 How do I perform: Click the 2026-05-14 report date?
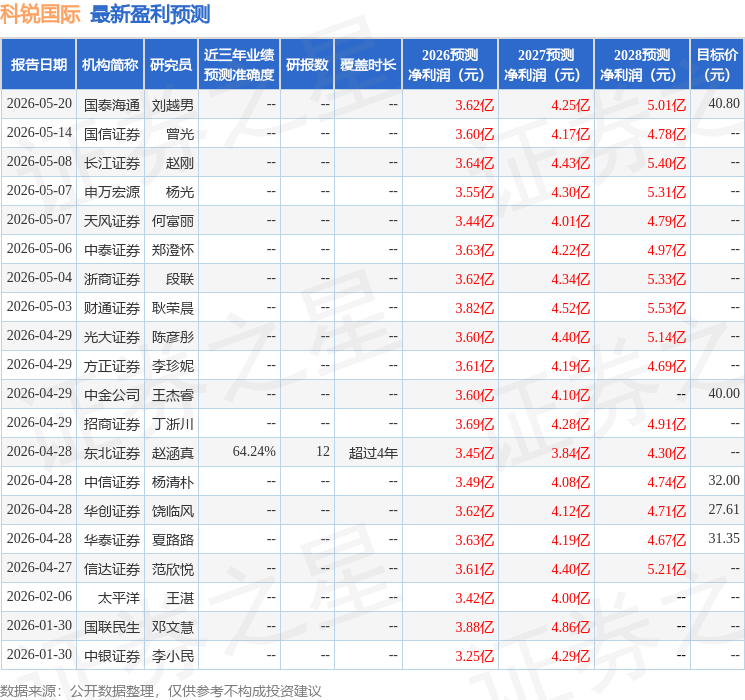pyautogui.click(x=39, y=133)
